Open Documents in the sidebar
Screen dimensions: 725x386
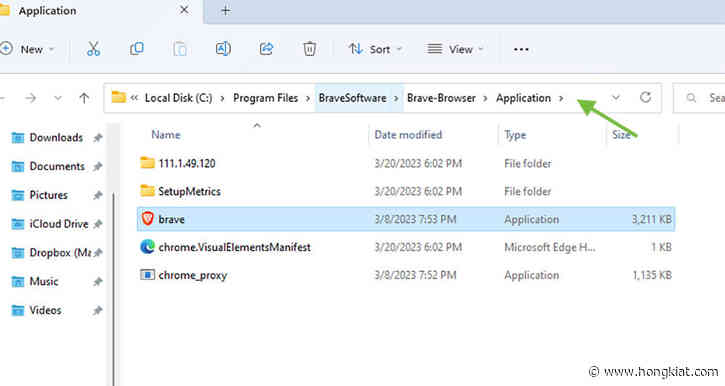(56, 166)
